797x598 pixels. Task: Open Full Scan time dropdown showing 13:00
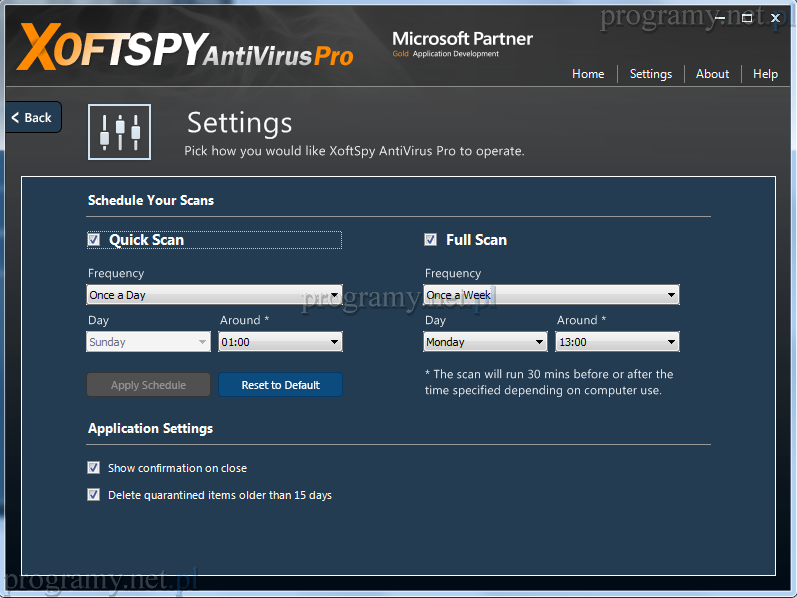coord(617,342)
